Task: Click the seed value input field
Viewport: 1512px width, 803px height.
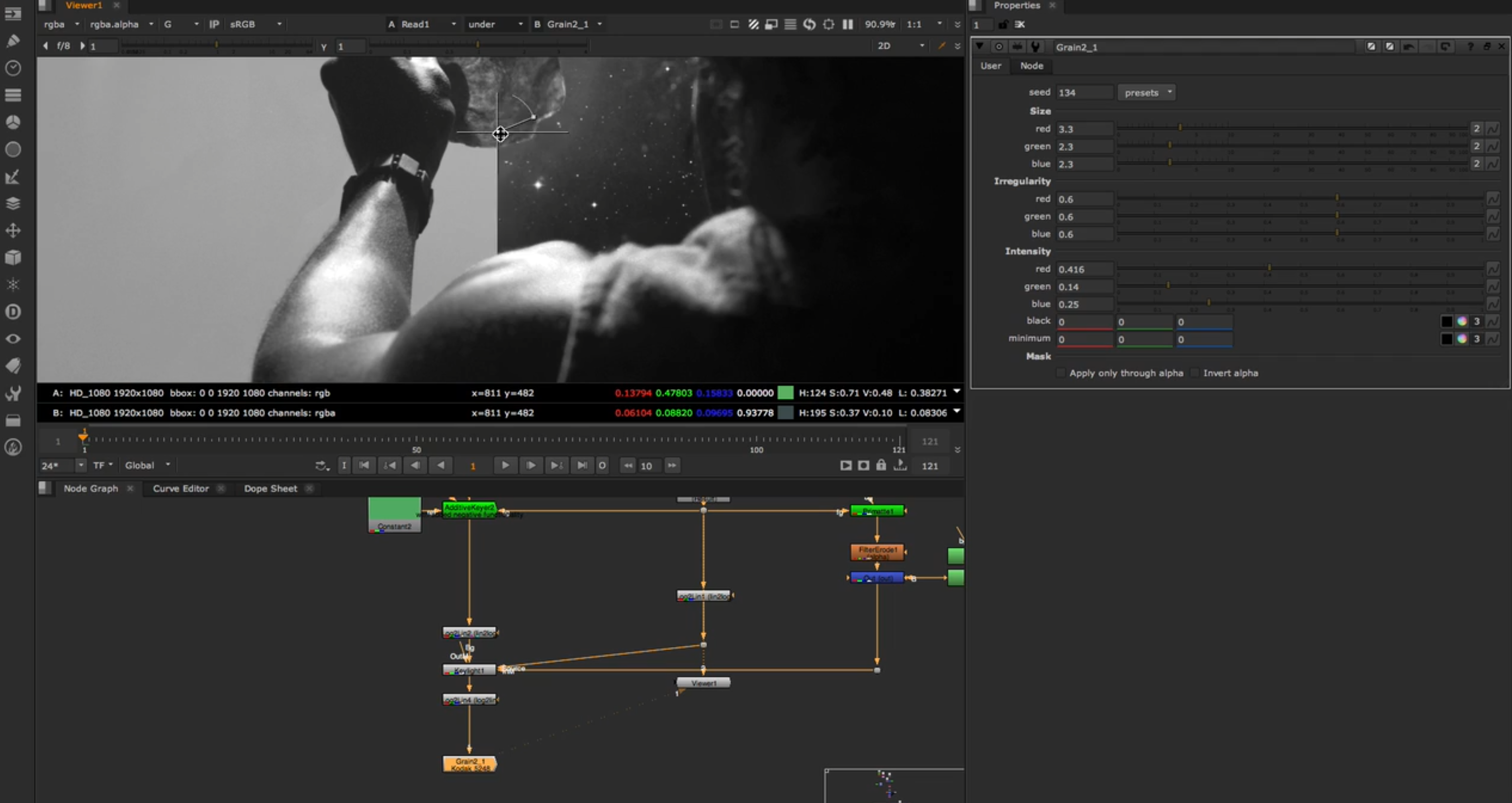Action: click(x=1084, y=93)
